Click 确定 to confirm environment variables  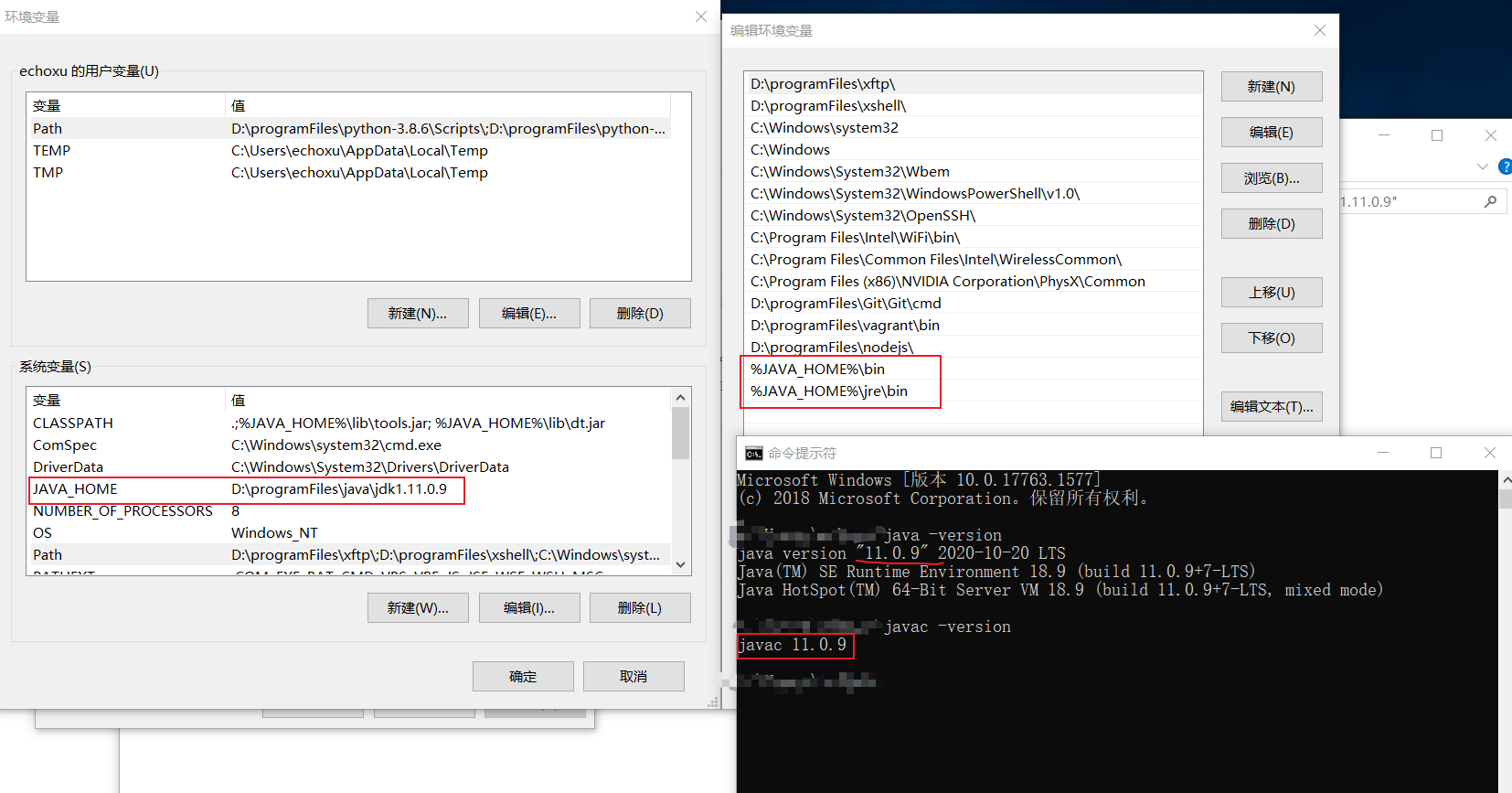523,677
